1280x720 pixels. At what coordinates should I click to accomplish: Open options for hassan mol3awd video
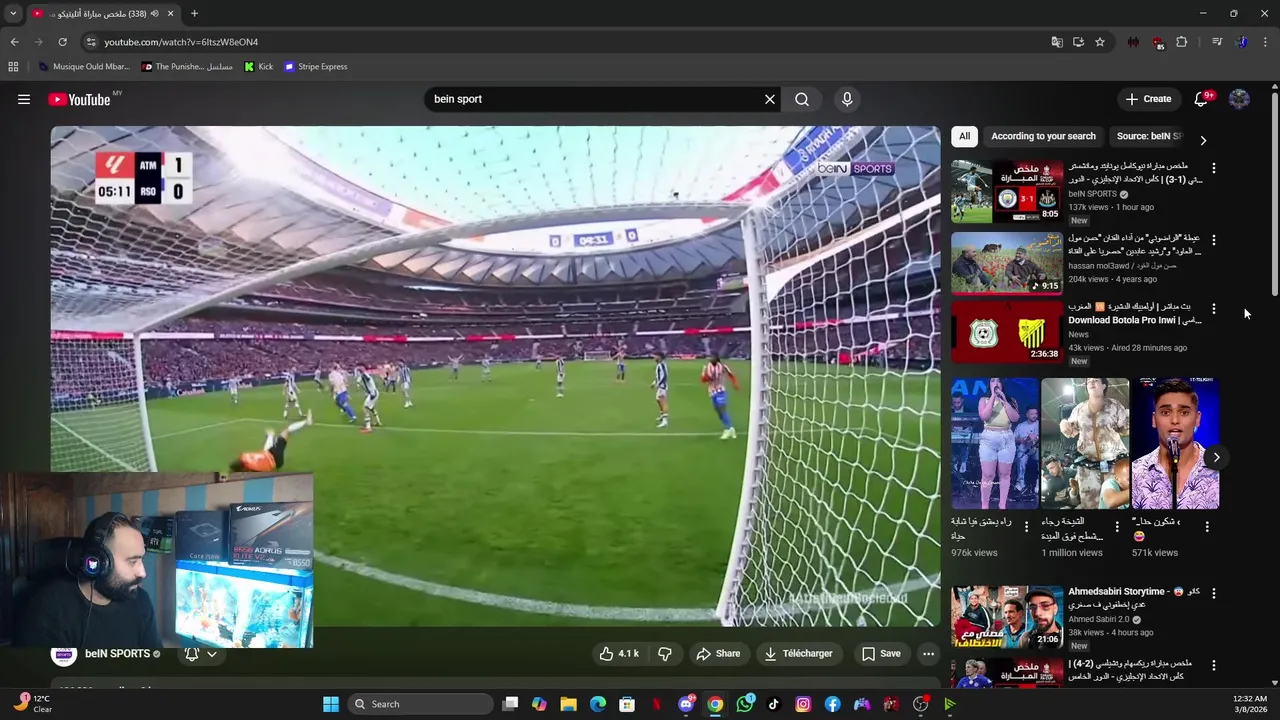coord(1214,240)
